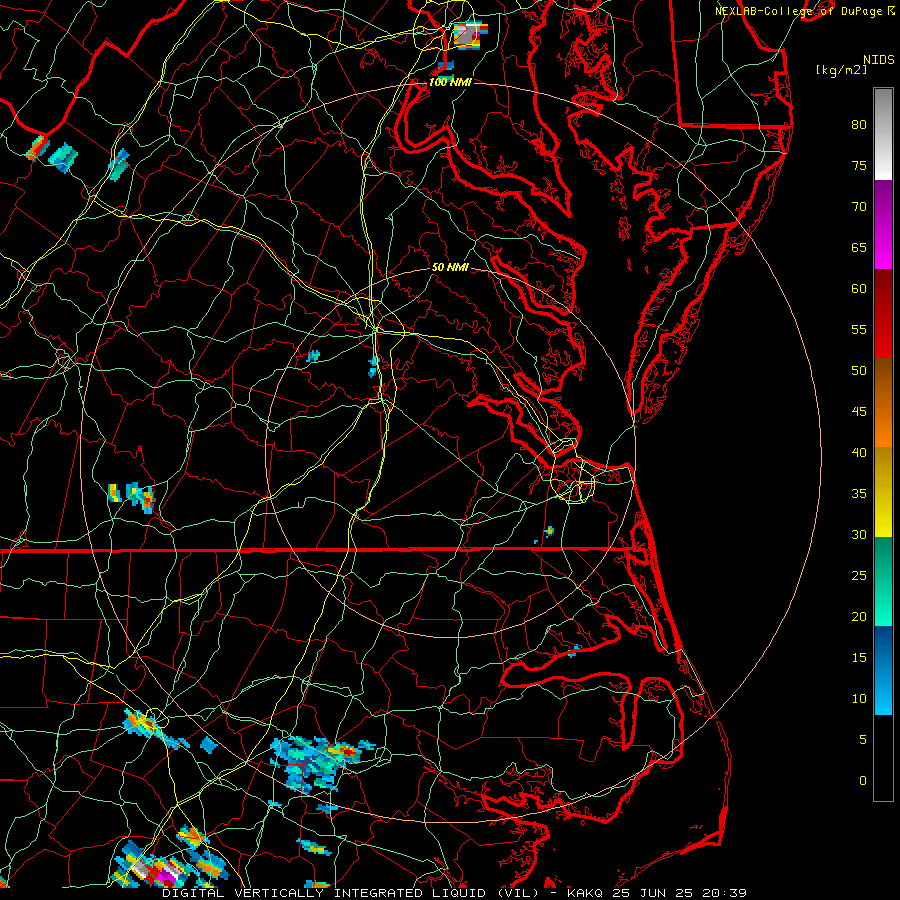Click the white-core storm echo above the 100 NMI label

(x=470, y=34)
